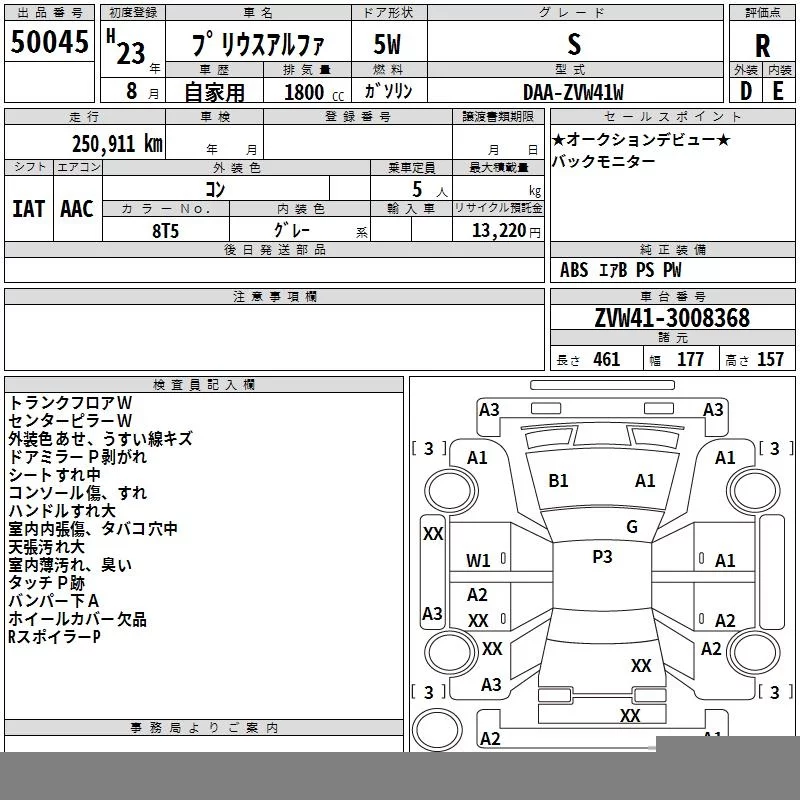Select equipment line ABS エアB PS PW

click(620, 270)
